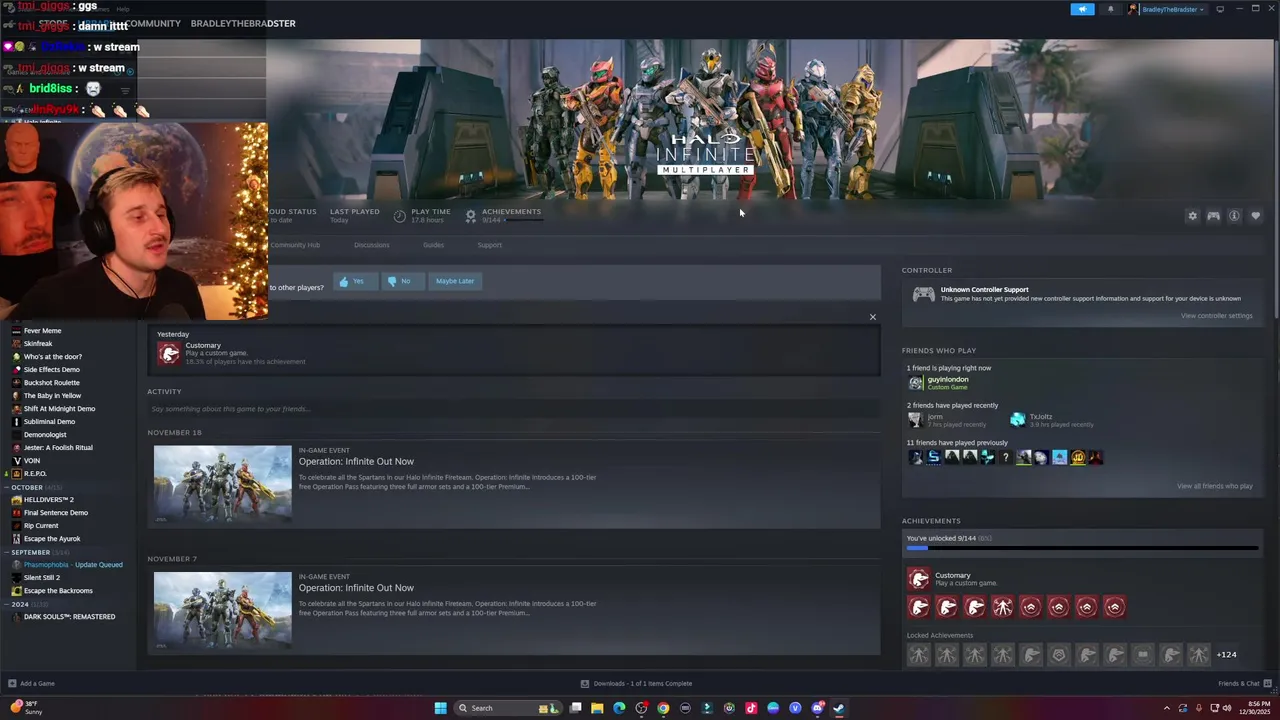Open Chrome from the taskbar
1280x720 pixels.
(663, 708)
